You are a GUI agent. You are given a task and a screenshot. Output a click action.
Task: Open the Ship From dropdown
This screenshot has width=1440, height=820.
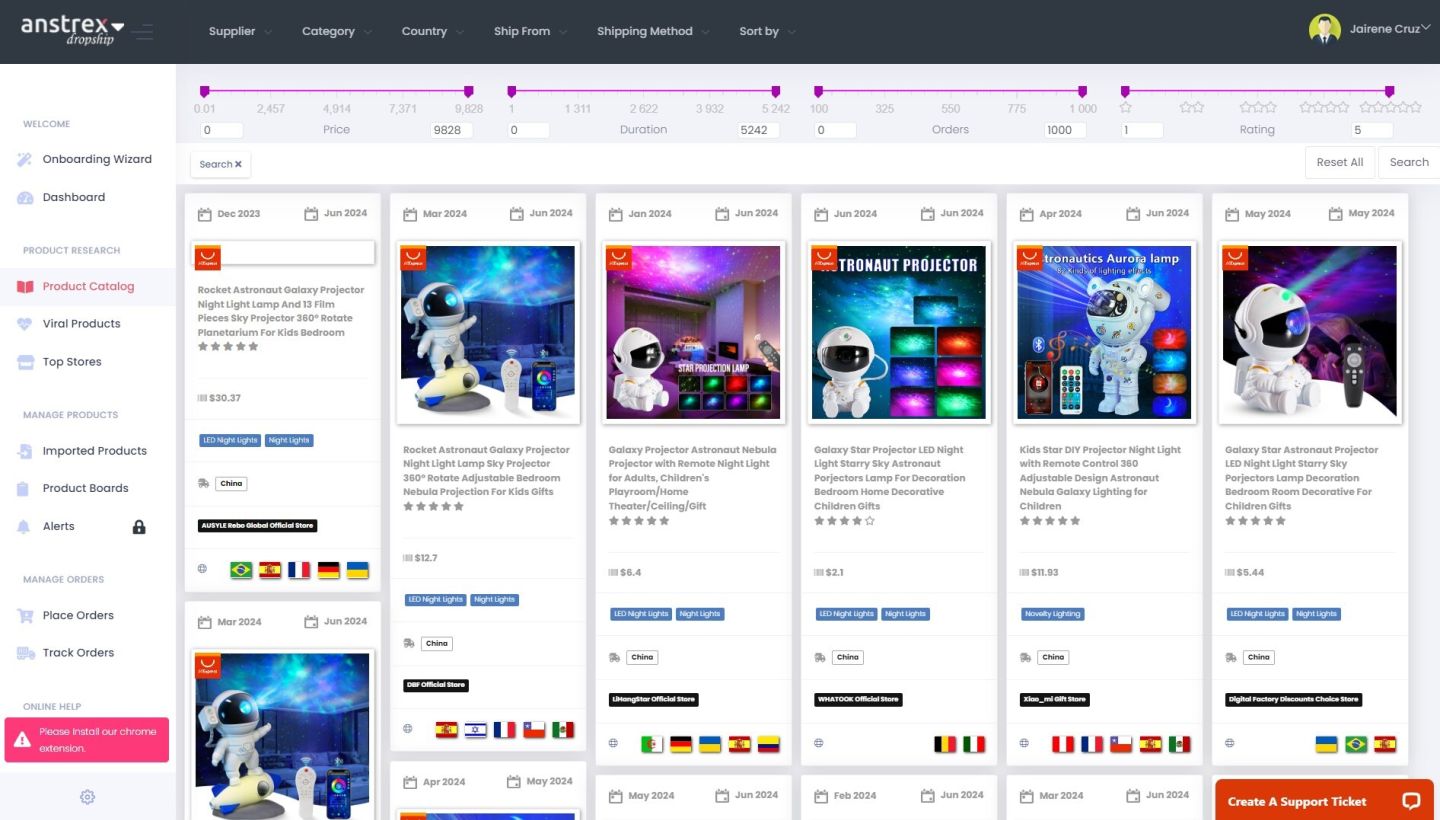[529, 32]
